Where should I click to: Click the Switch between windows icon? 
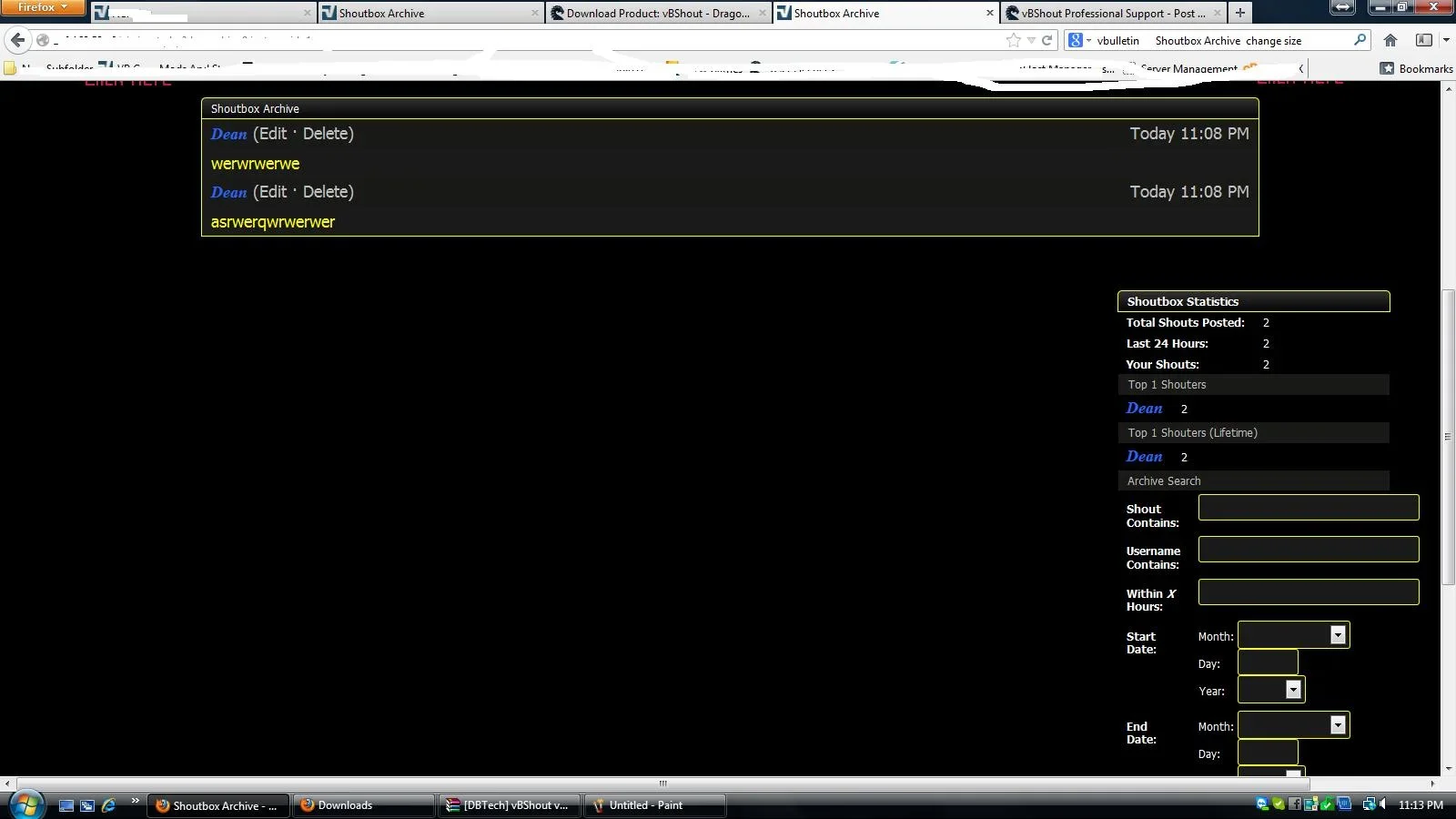87,805
